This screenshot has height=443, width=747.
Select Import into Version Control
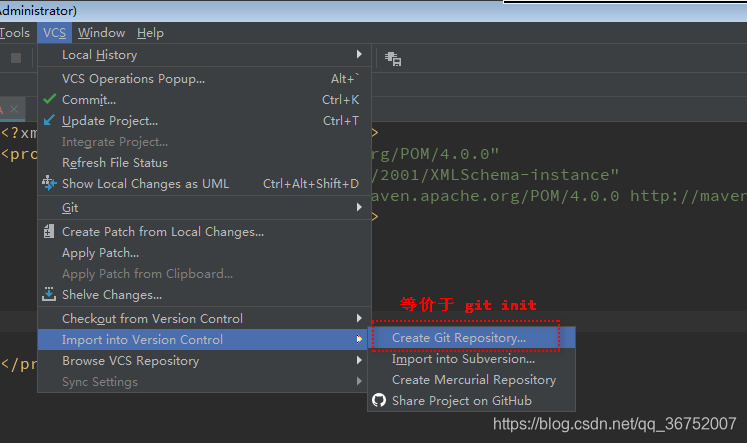[204, 340]
